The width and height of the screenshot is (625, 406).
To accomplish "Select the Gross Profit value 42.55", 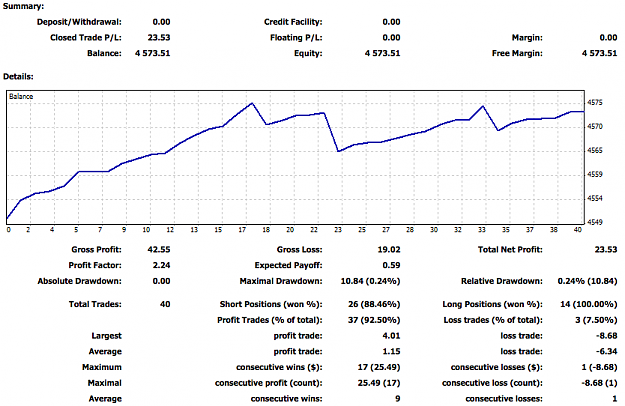I will click(159, 250).
